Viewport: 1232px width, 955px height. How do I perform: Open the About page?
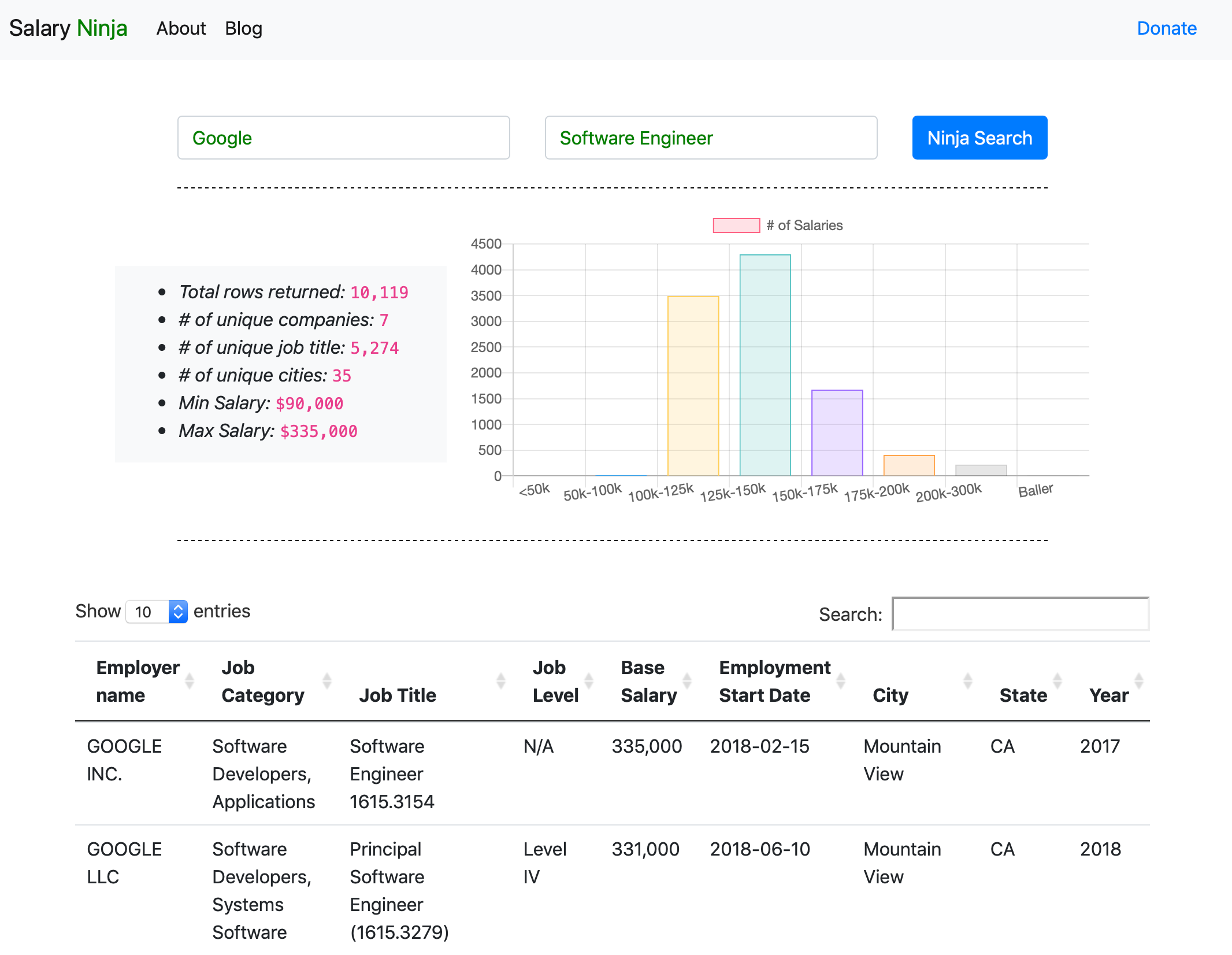[x=181, y=28]
